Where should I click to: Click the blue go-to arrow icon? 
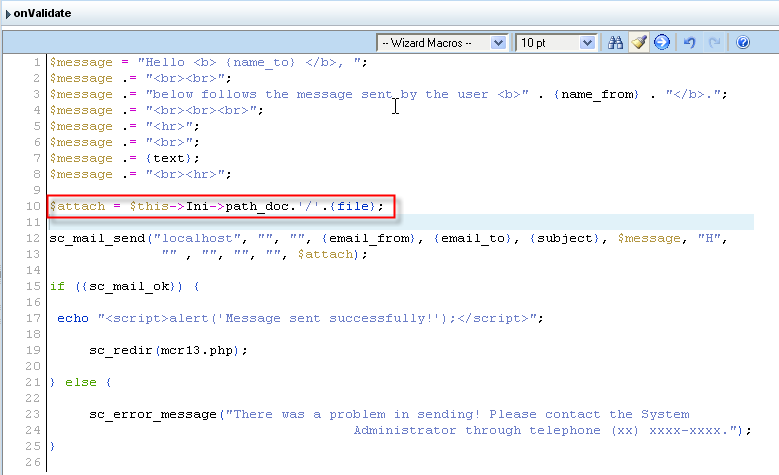(x=662, y=43)
